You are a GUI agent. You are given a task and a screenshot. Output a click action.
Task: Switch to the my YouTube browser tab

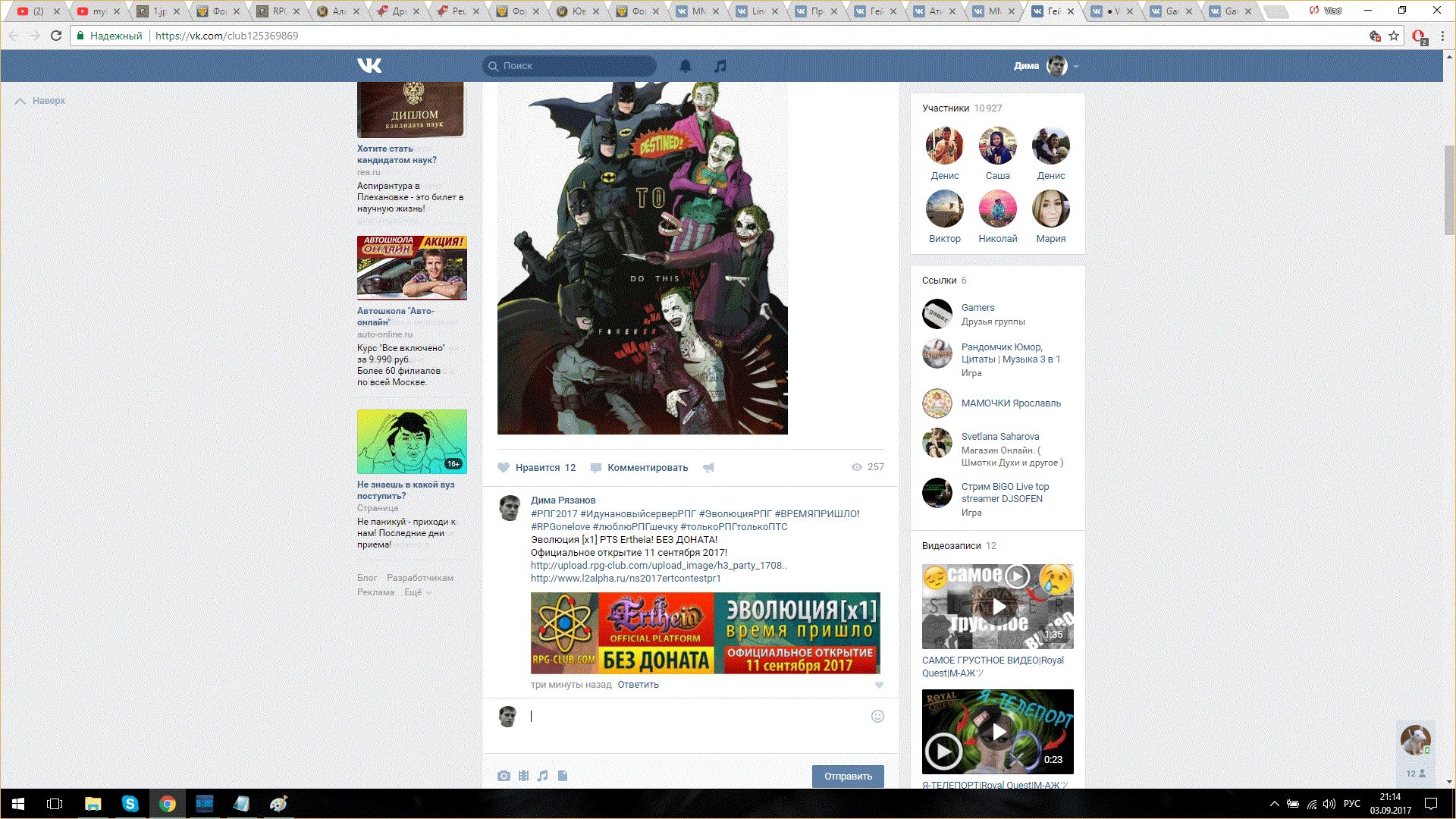point(99,11)
